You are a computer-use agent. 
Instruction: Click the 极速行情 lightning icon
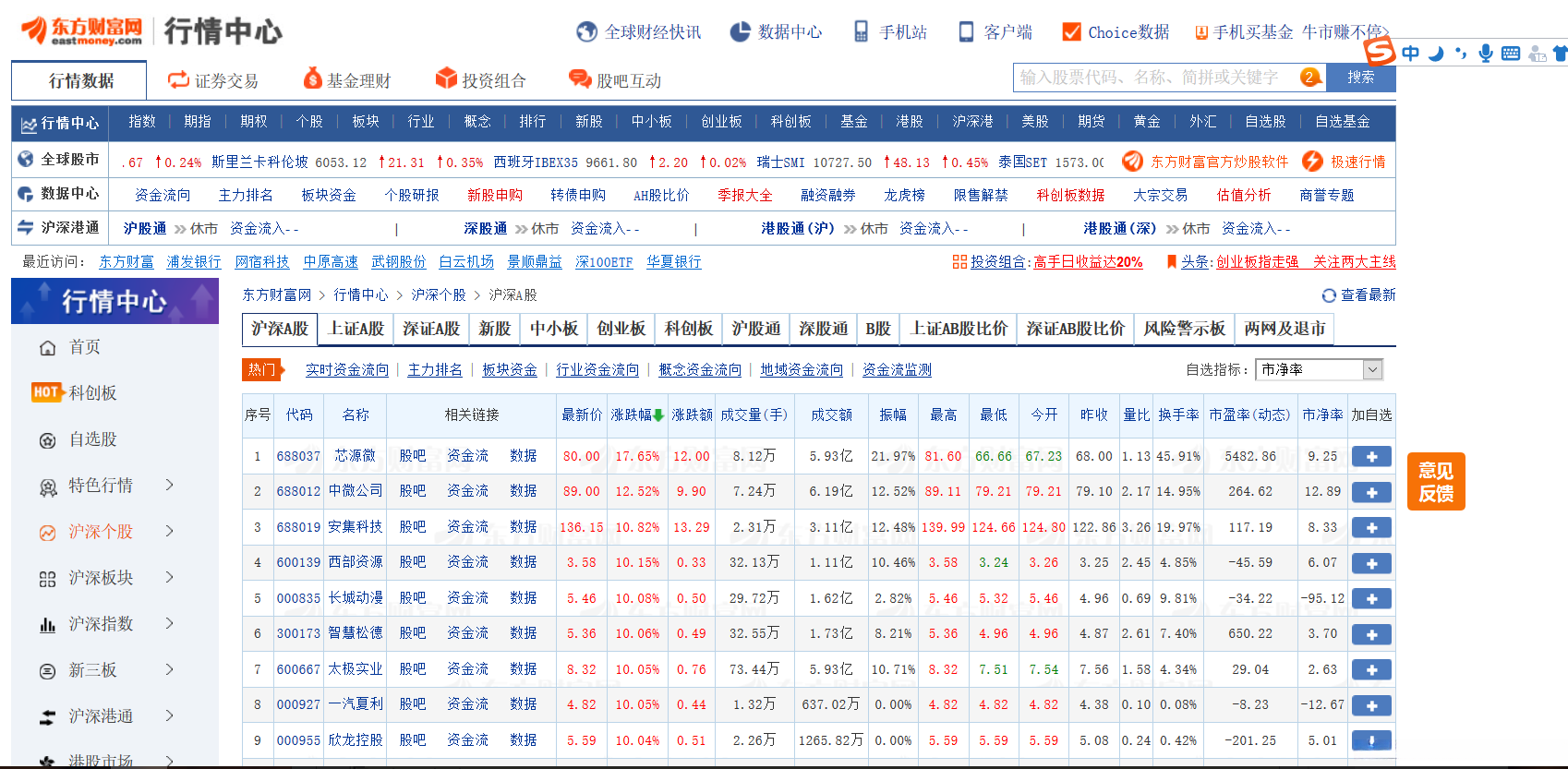[1312, 162]
